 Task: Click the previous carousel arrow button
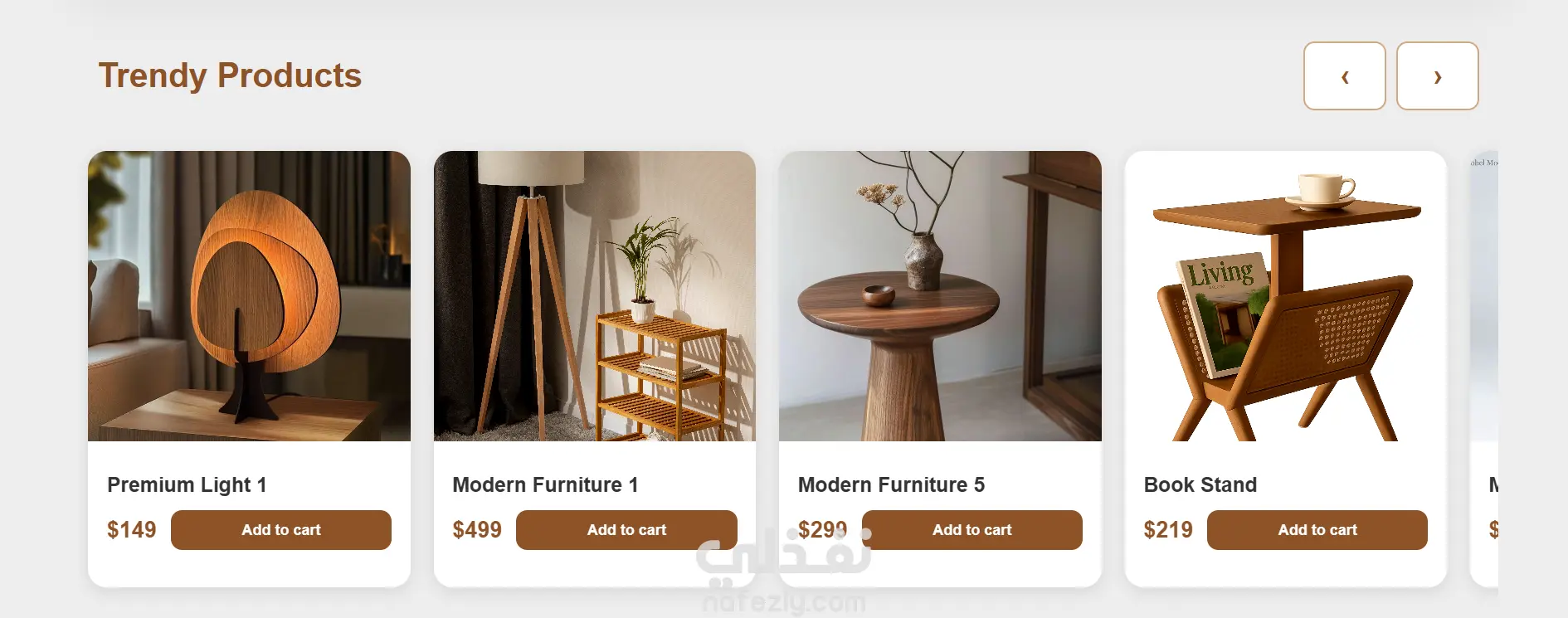(1344, 75)
